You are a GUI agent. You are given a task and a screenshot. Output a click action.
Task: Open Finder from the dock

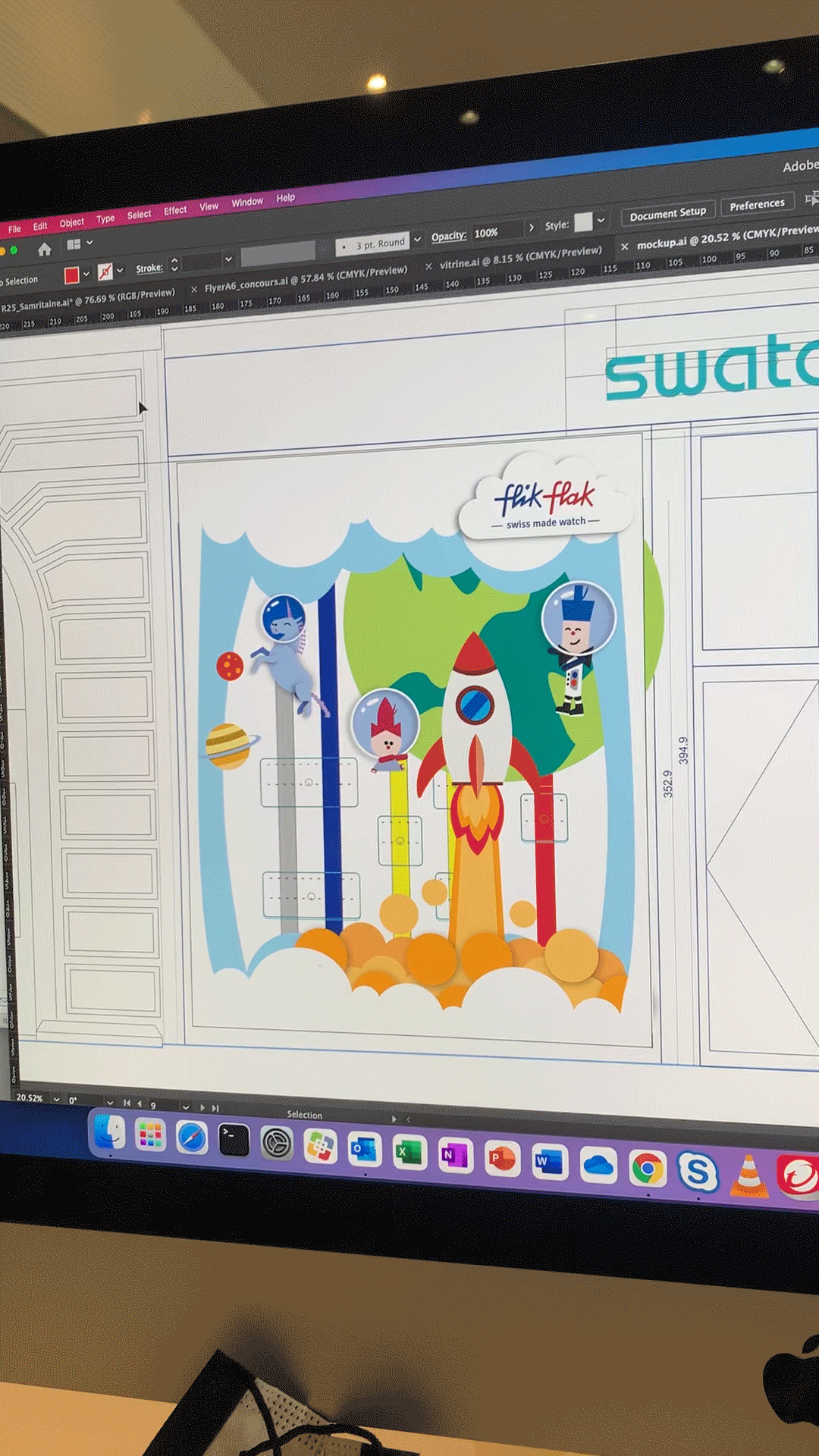[111, 1133]
